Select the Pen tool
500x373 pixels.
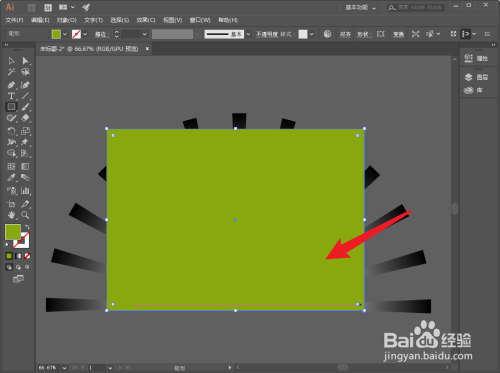[11, 85]
